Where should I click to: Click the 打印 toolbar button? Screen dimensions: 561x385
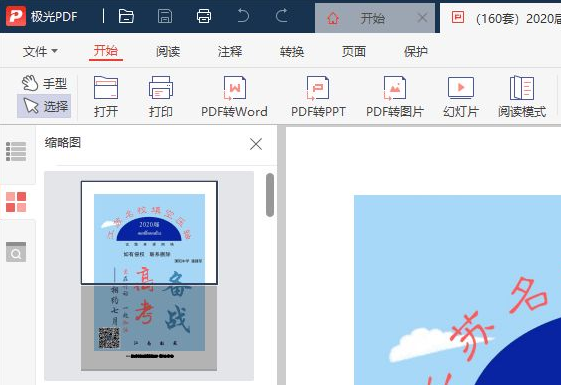pos(161,97)
